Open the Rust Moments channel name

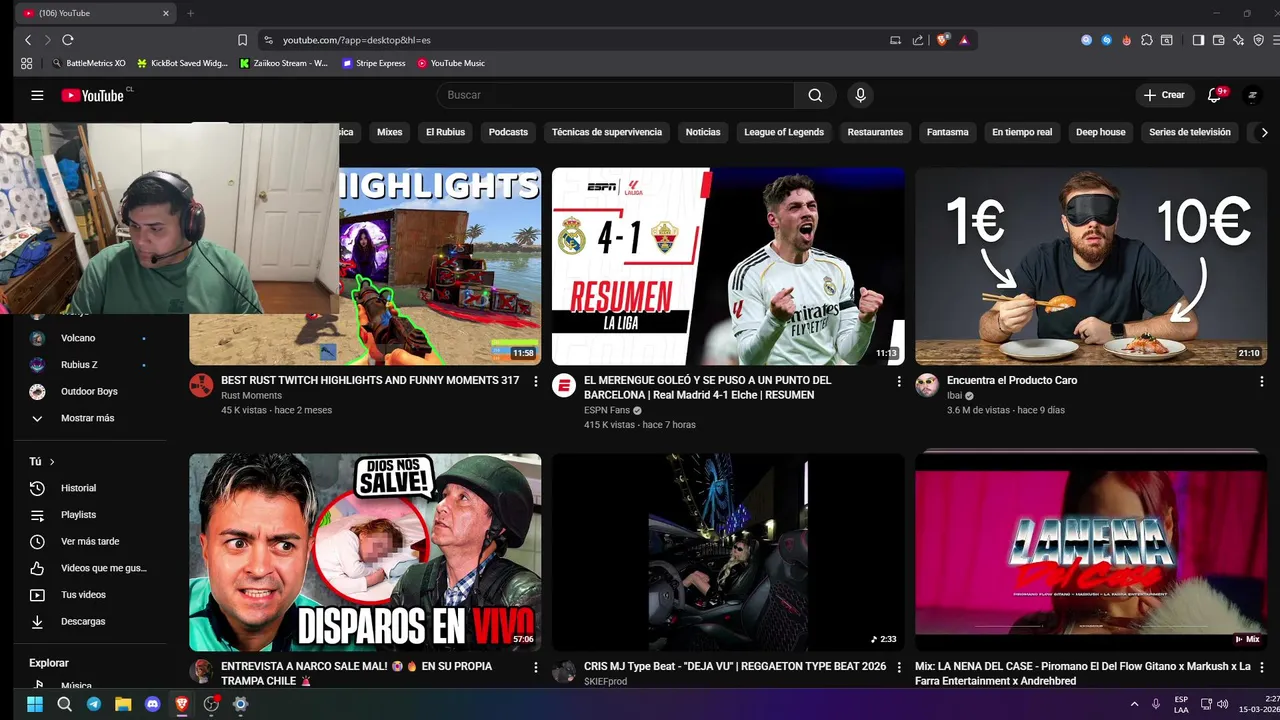251,396
